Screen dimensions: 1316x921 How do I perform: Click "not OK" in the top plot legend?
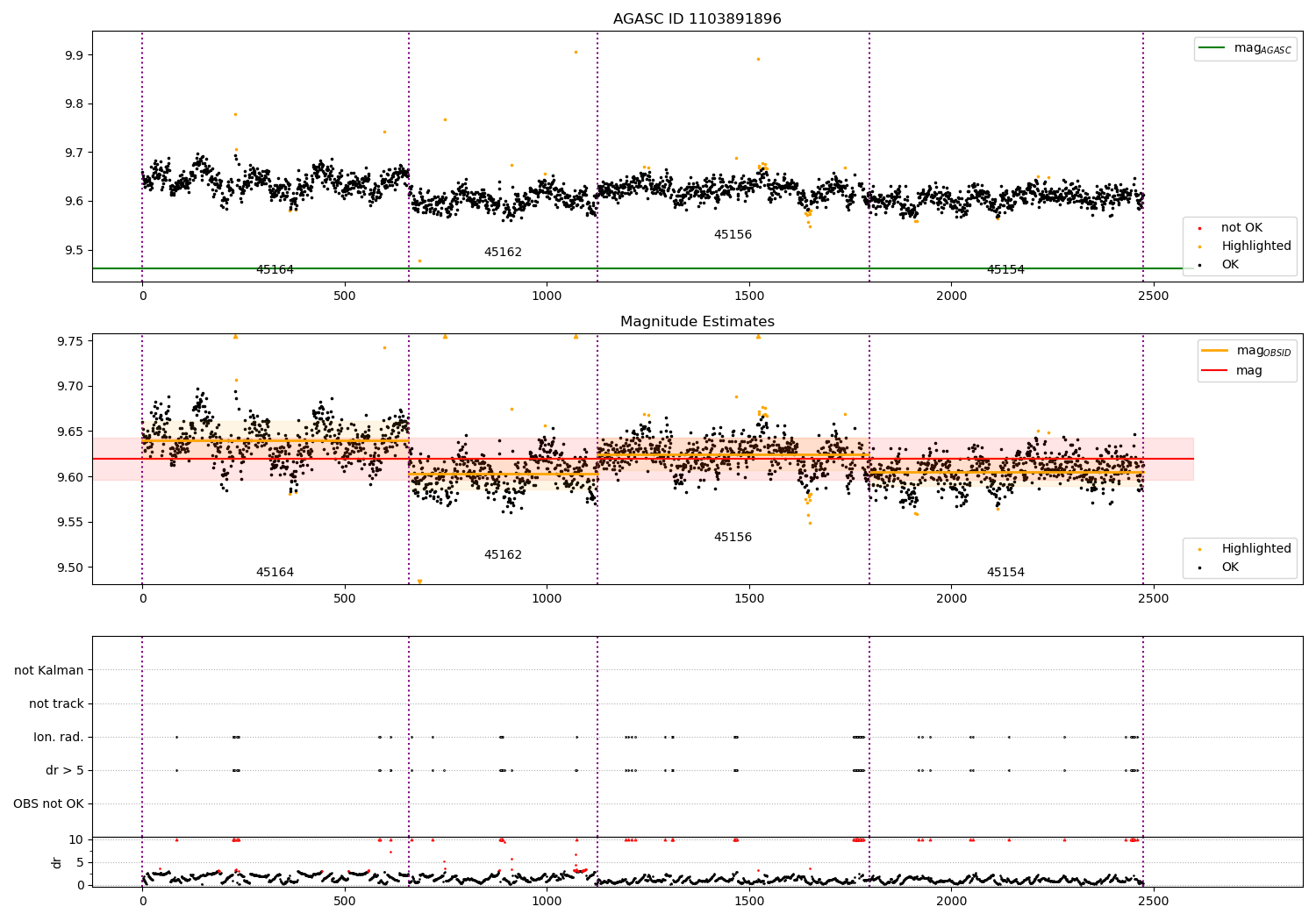(x=1241, y=228)
